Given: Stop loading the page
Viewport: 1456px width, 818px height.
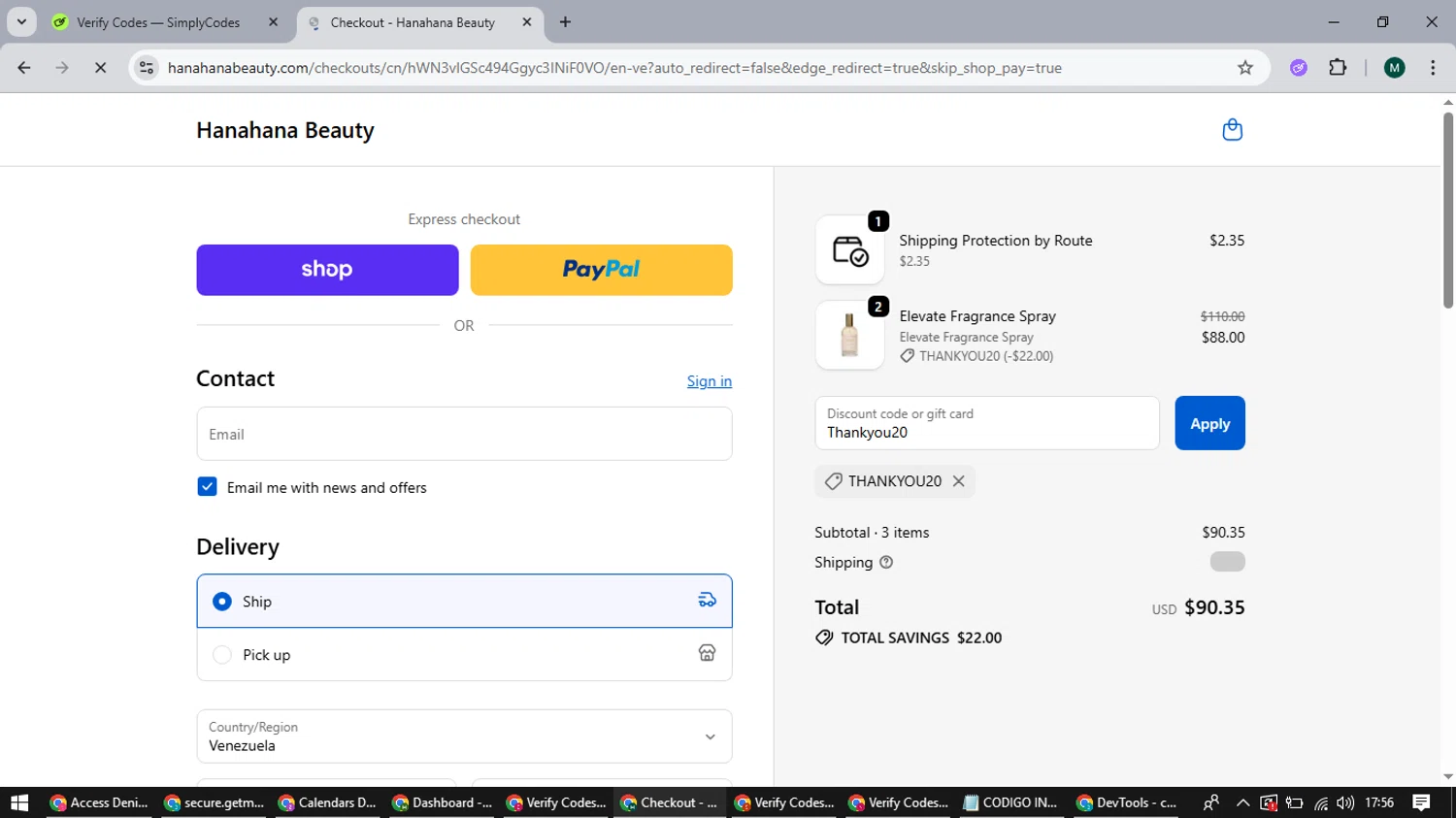Looking at the screenshot, I should click(x=100, y=68).
